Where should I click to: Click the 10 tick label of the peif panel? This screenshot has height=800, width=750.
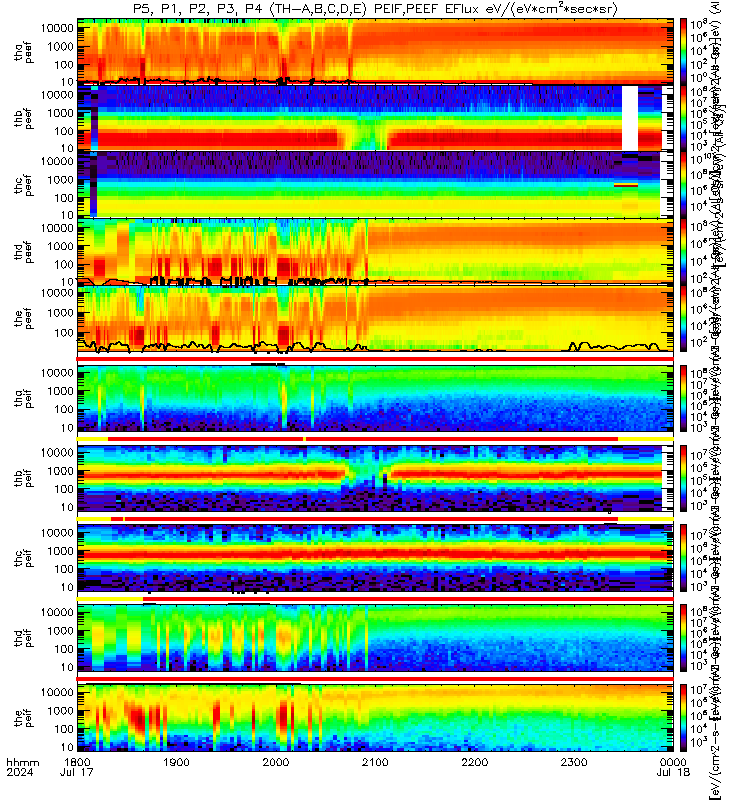67,747
